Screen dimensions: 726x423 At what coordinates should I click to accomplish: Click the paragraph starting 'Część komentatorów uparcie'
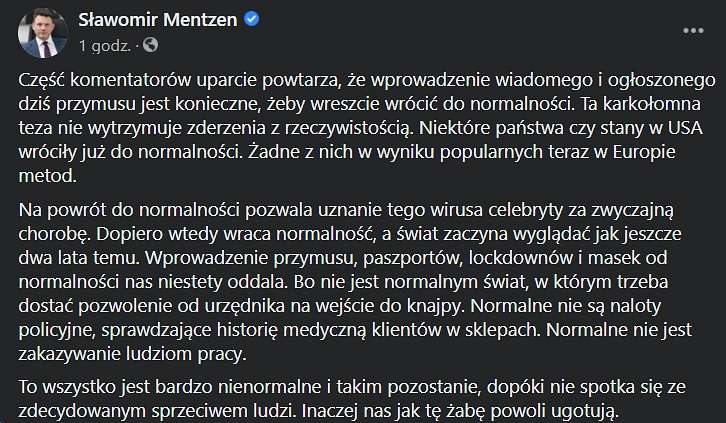click(367, 128)
